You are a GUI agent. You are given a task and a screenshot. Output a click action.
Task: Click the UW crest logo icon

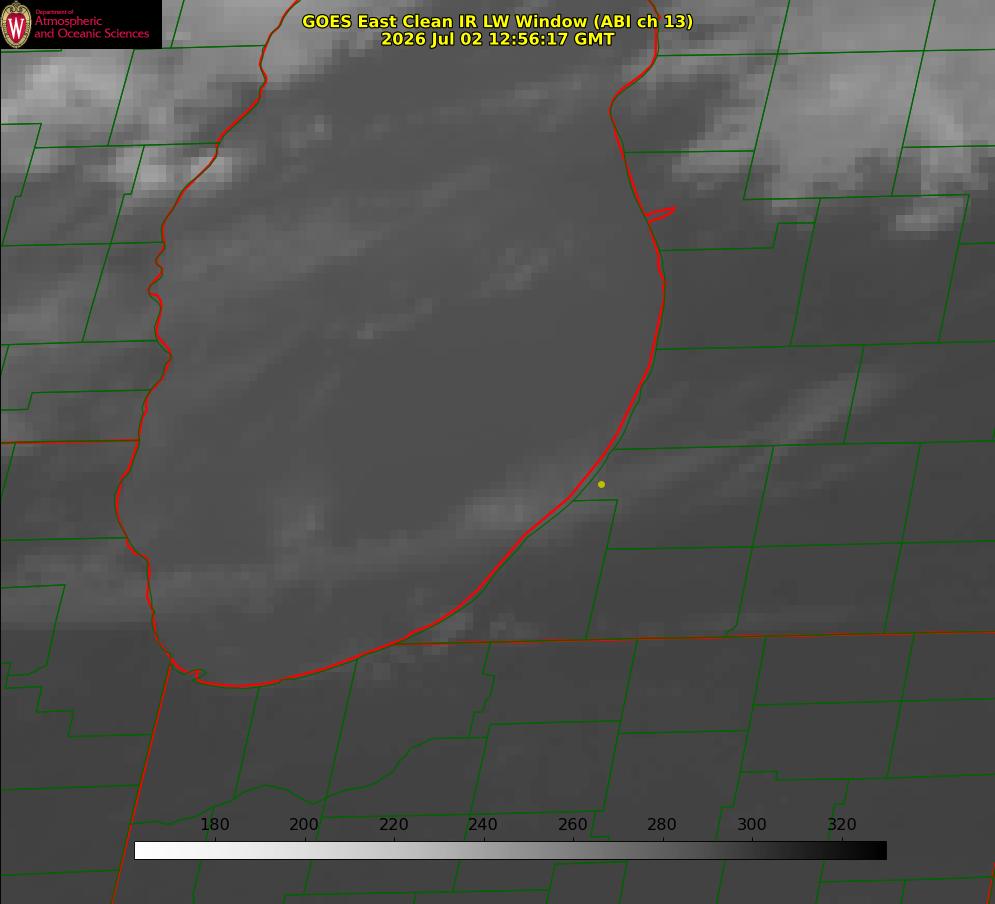16,24
